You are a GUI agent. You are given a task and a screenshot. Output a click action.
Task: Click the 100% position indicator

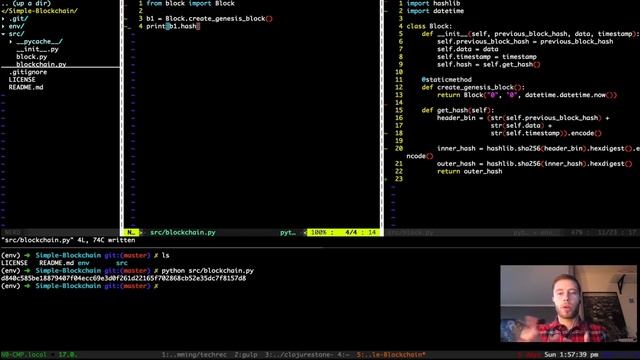(322, 233)
